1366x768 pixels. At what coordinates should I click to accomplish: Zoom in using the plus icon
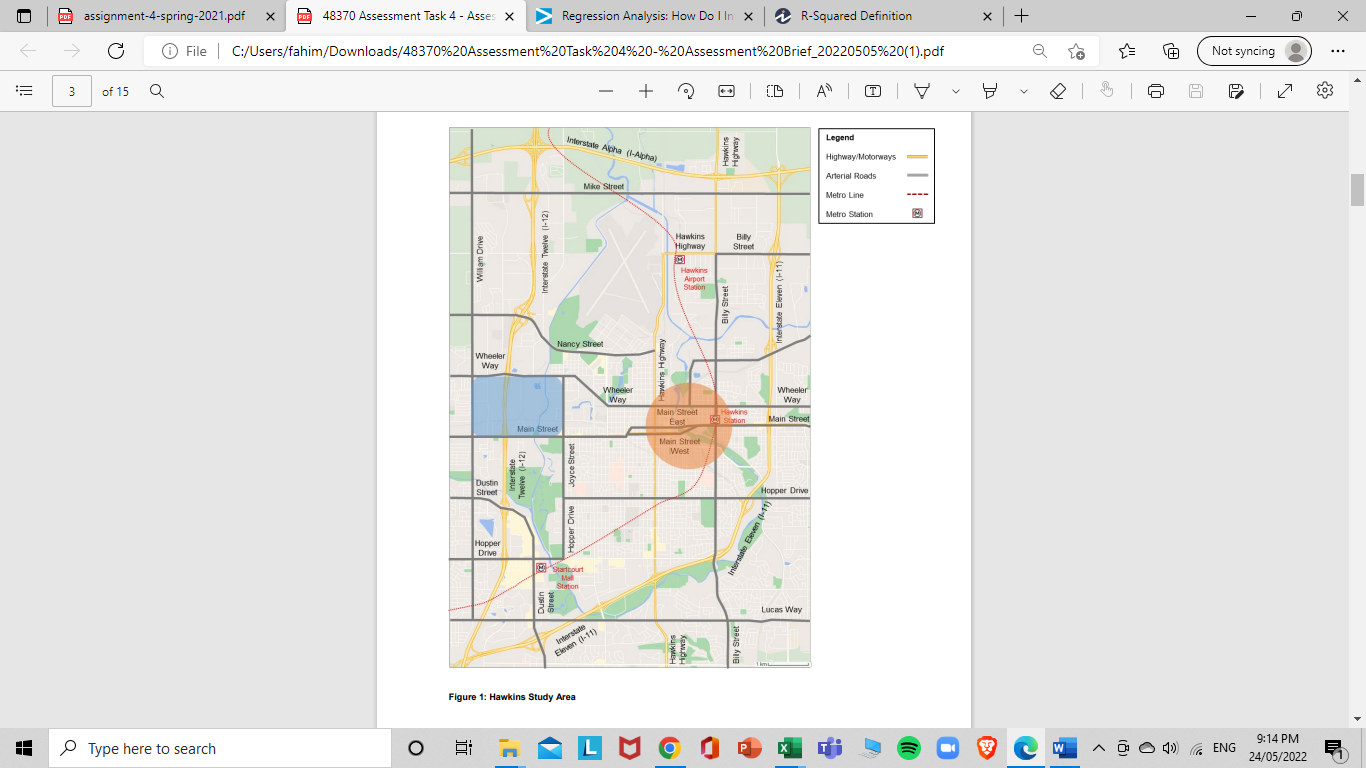coord(646,91)
